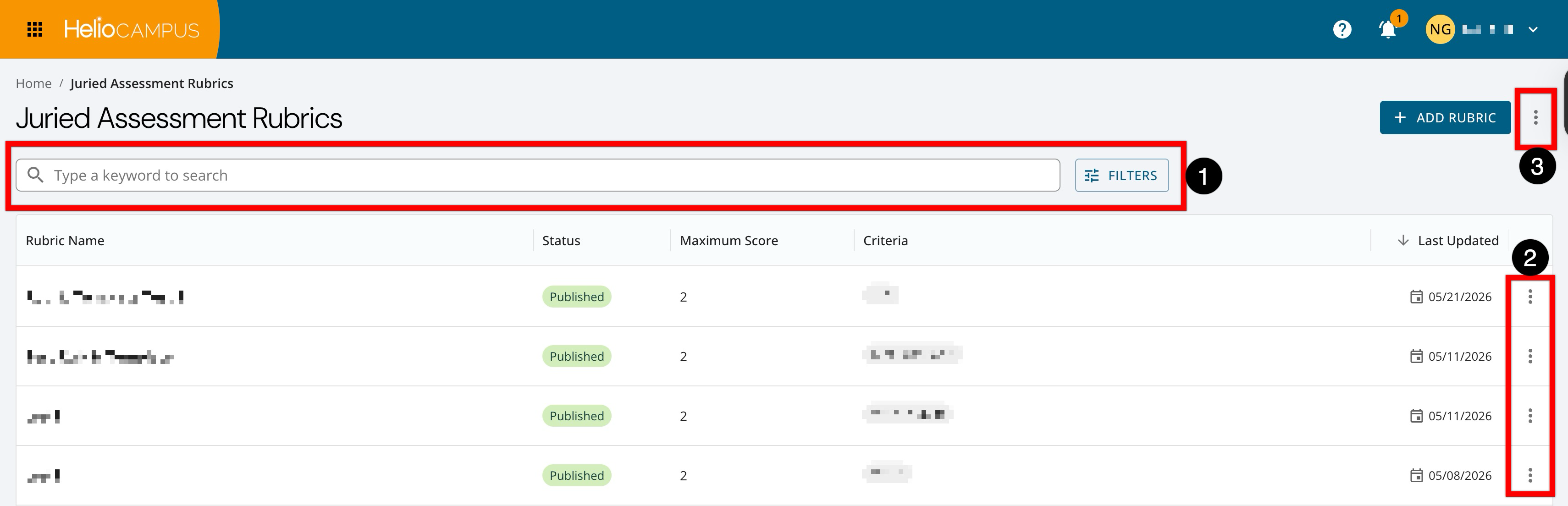Viewport: 1568px width, 506px height.
Task: Toggle Last Updated sort direction arrow
Action: pyautogui.click(x=1403, y=240)
